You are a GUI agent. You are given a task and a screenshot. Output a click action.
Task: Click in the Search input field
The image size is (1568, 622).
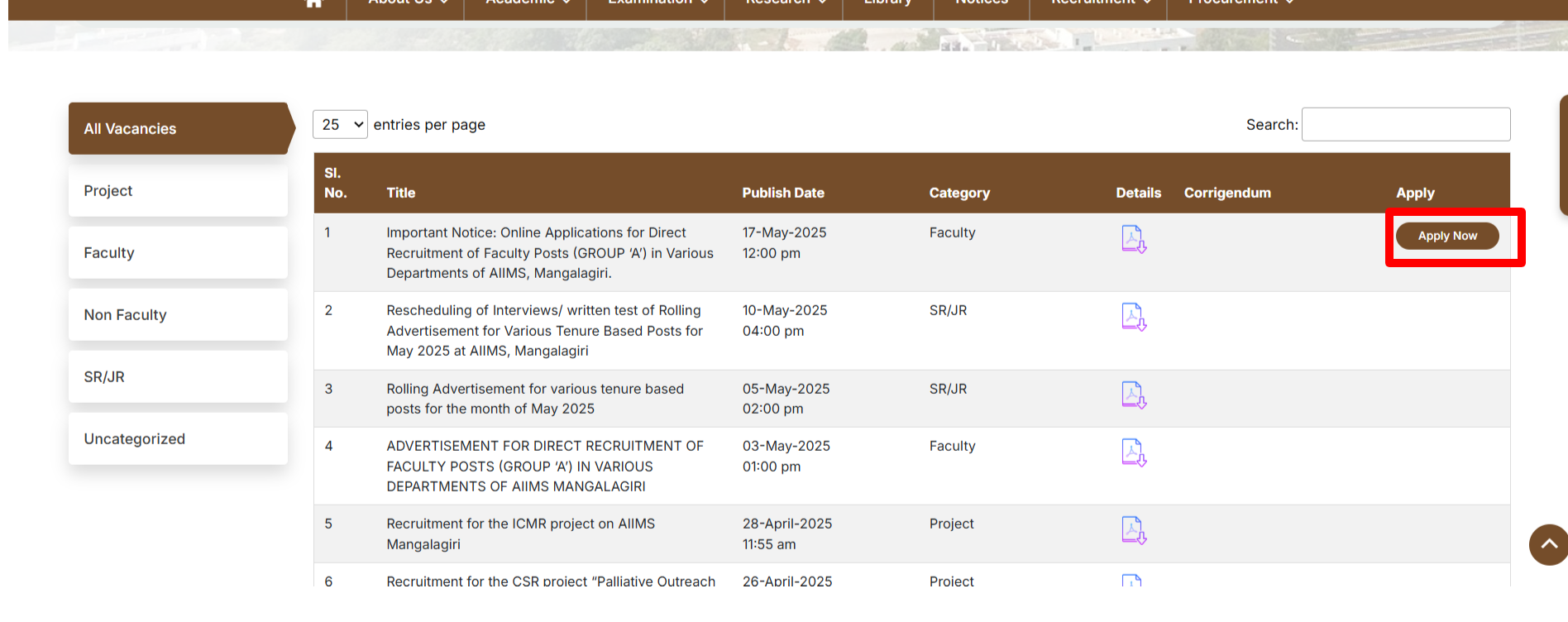pyautogui.click(x=1405, y=125)
